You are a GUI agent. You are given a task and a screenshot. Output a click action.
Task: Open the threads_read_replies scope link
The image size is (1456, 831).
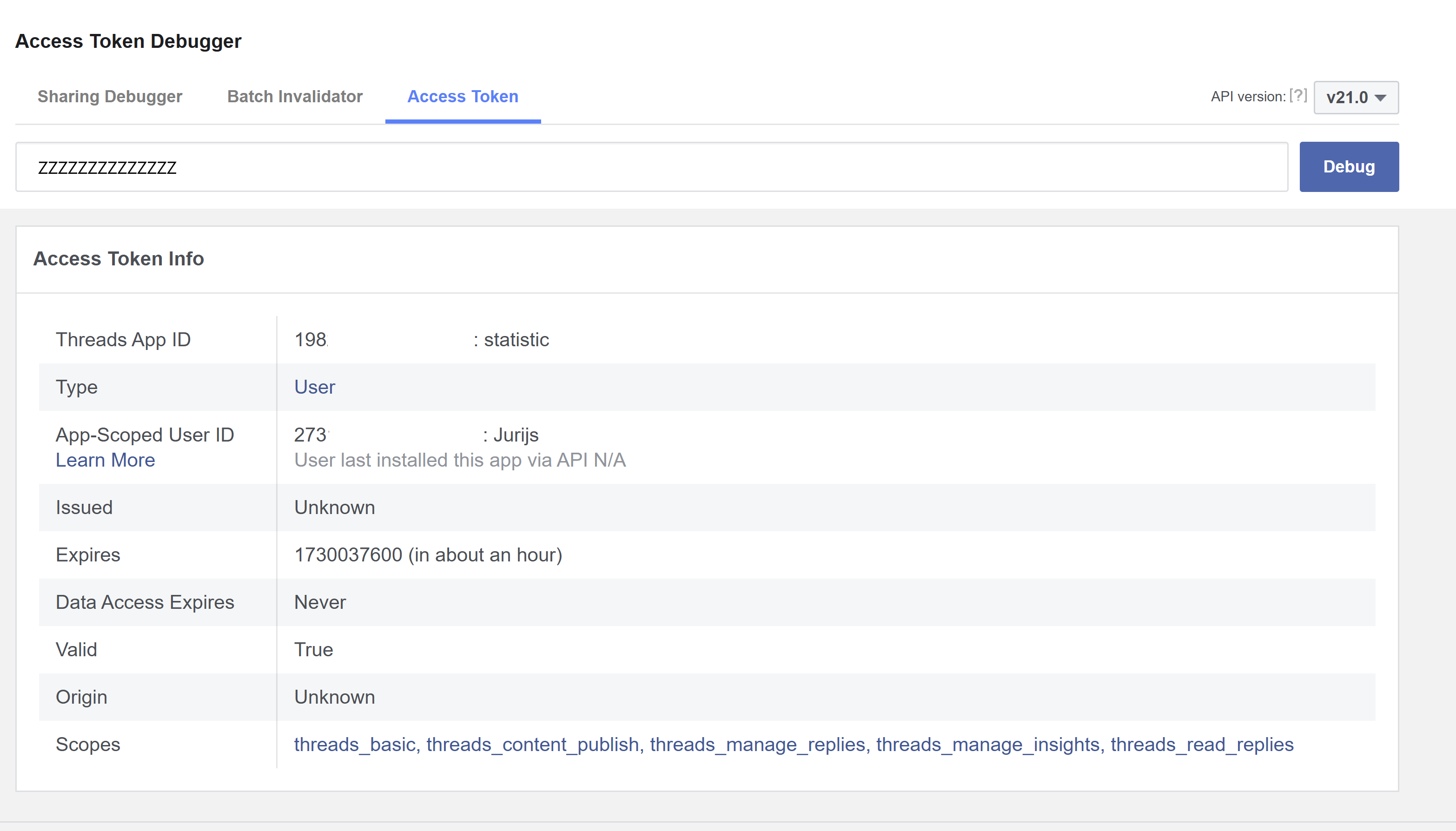click(x=1202, y=744)
